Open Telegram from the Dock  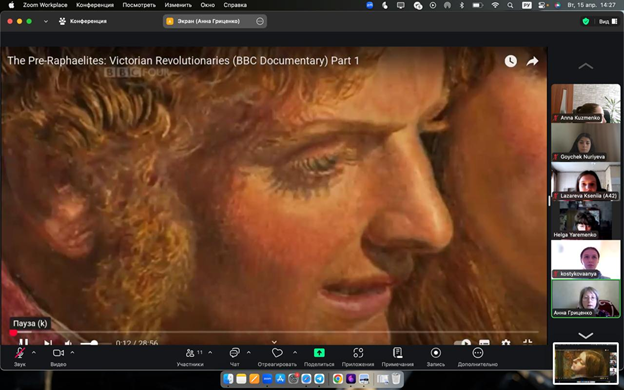click(x=319, y=379)
